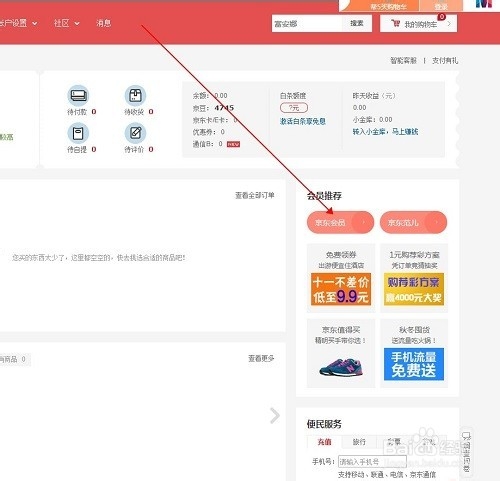
Task: Click the 待收货 pending delivery icon
Action: 135,95
